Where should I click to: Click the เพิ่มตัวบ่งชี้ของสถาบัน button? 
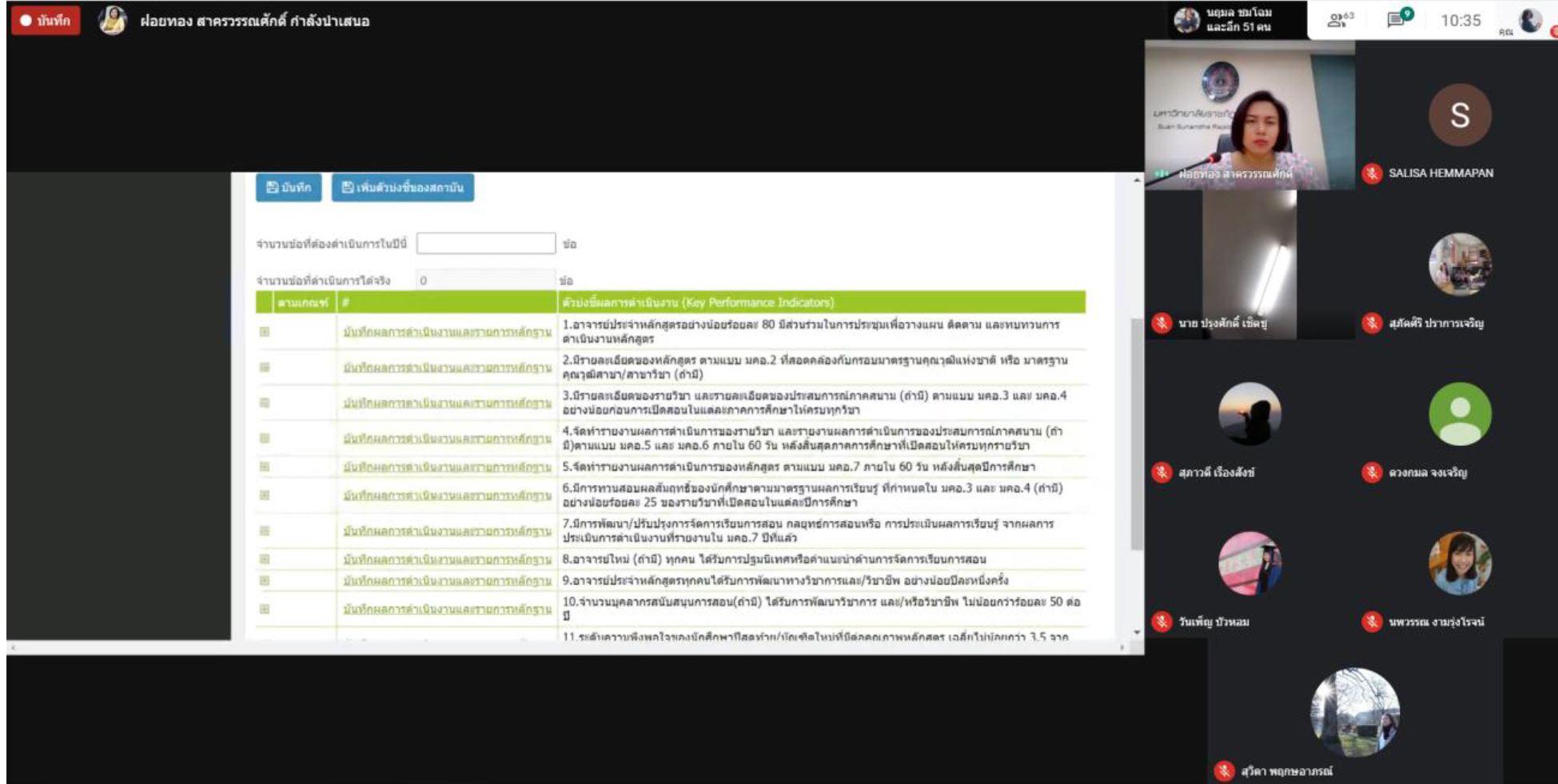[403, 188]
